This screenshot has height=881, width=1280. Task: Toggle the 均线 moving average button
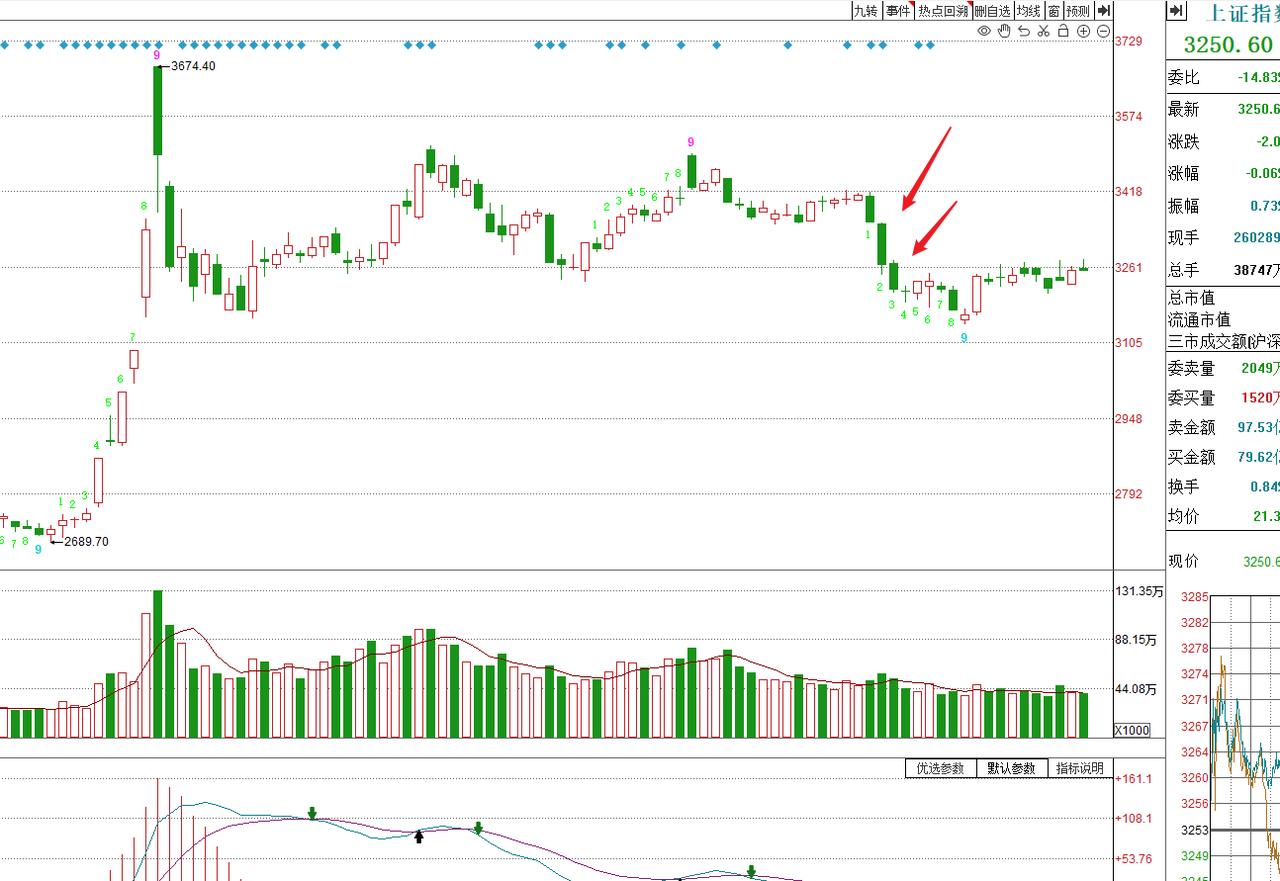pyautogui.click(x=1028, y=11)
